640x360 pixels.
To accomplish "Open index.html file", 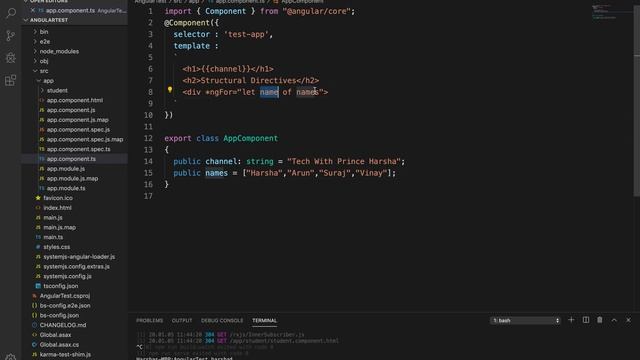I will click(57, 208).
